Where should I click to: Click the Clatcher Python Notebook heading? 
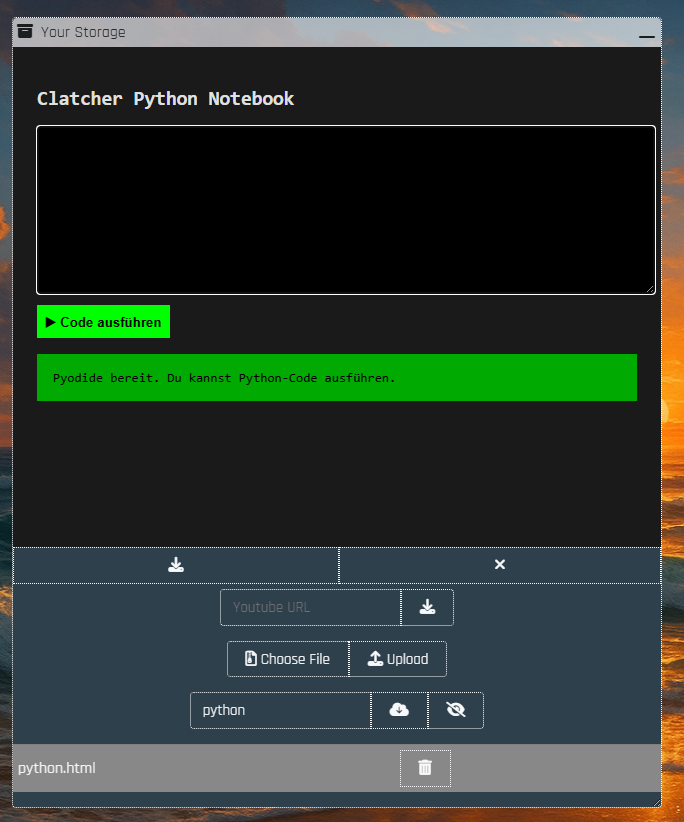click(x=166, y=99)
